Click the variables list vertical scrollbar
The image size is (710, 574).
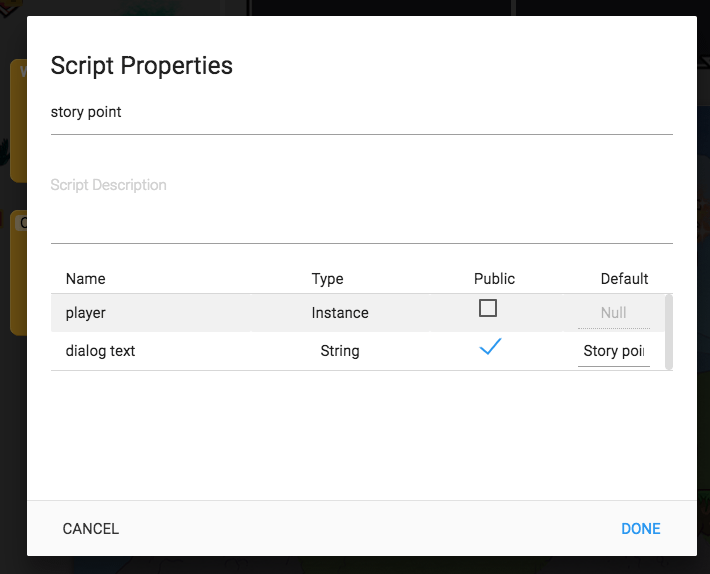668,331
